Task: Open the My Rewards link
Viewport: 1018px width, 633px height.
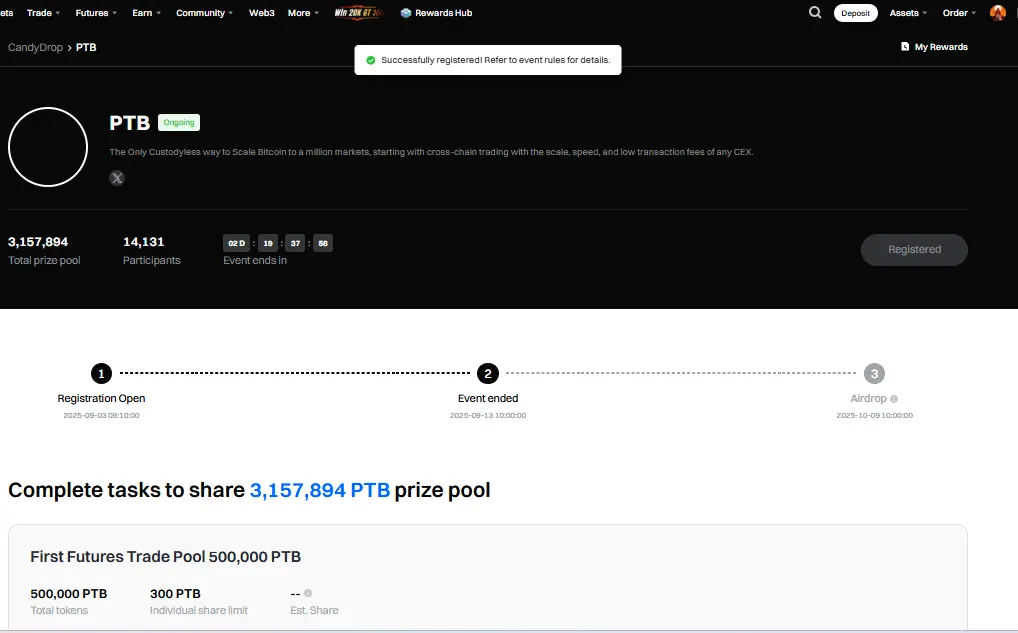Action: (x=934, y=47)
